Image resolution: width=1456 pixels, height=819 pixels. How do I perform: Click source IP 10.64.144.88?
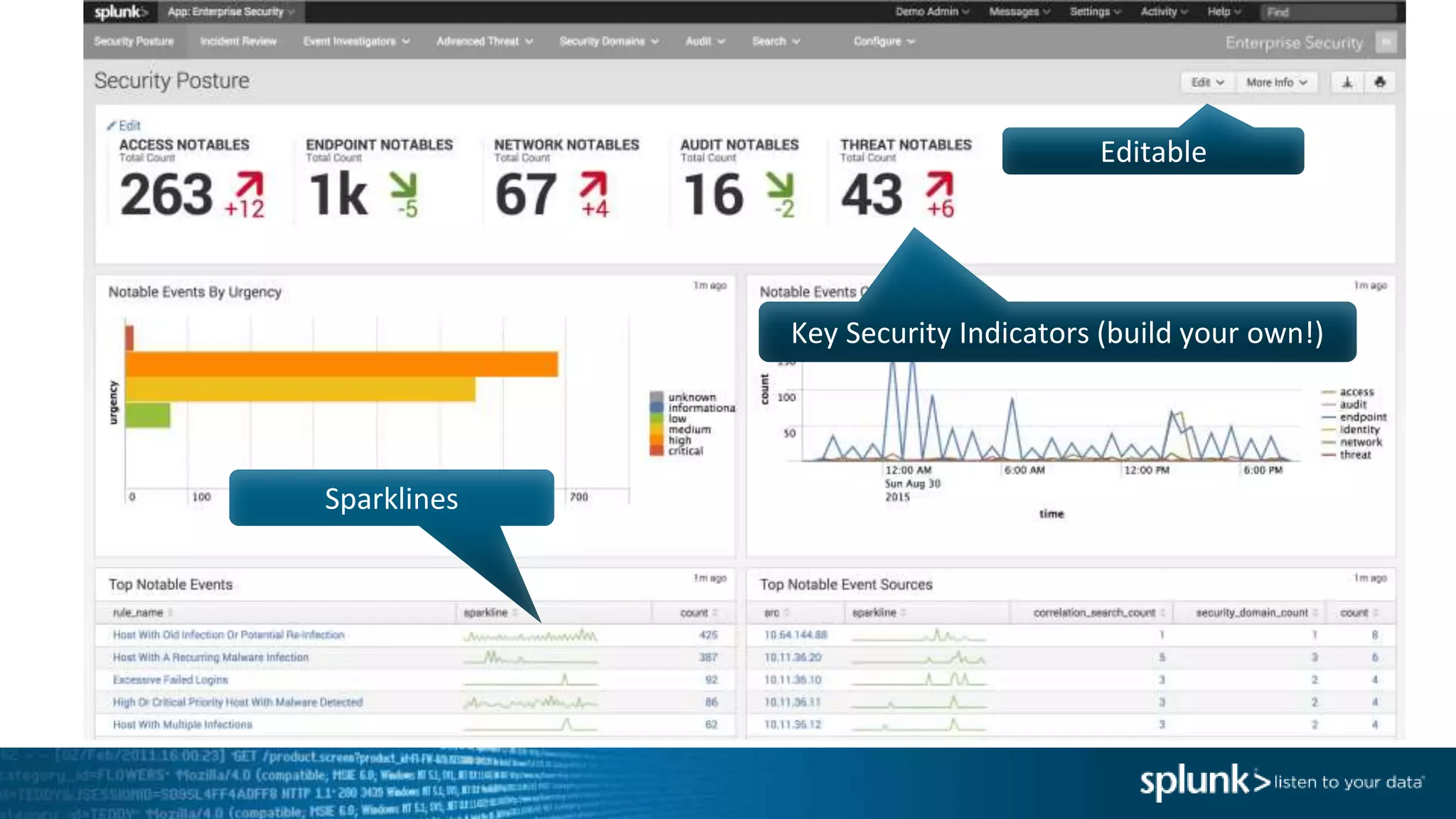pyautogui.click(x=796, y=635)
